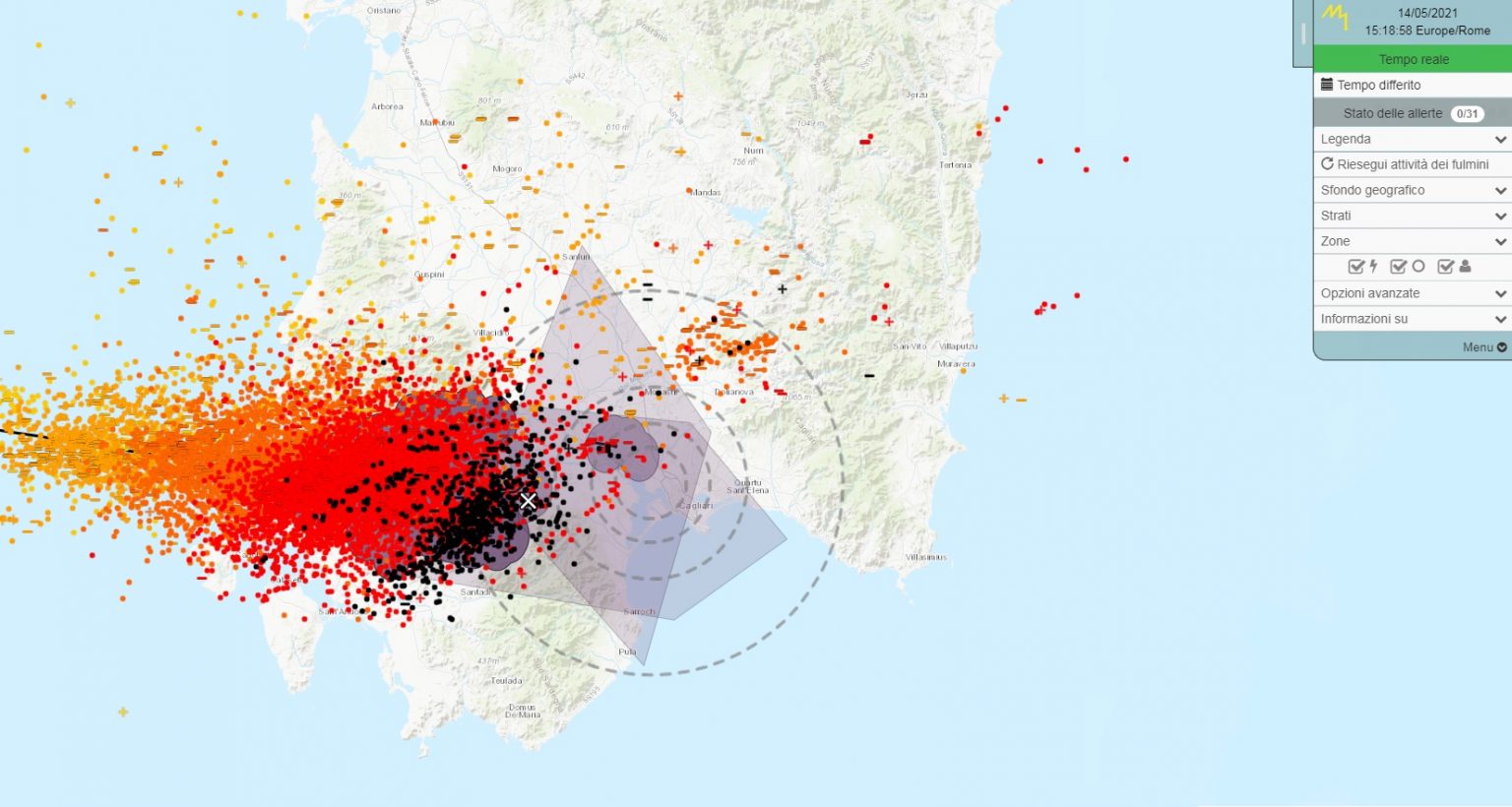Click the refresh icon for Riesegui attività dei fulmini
The height and width of the screenshot is (807, 1512).
1326,164
